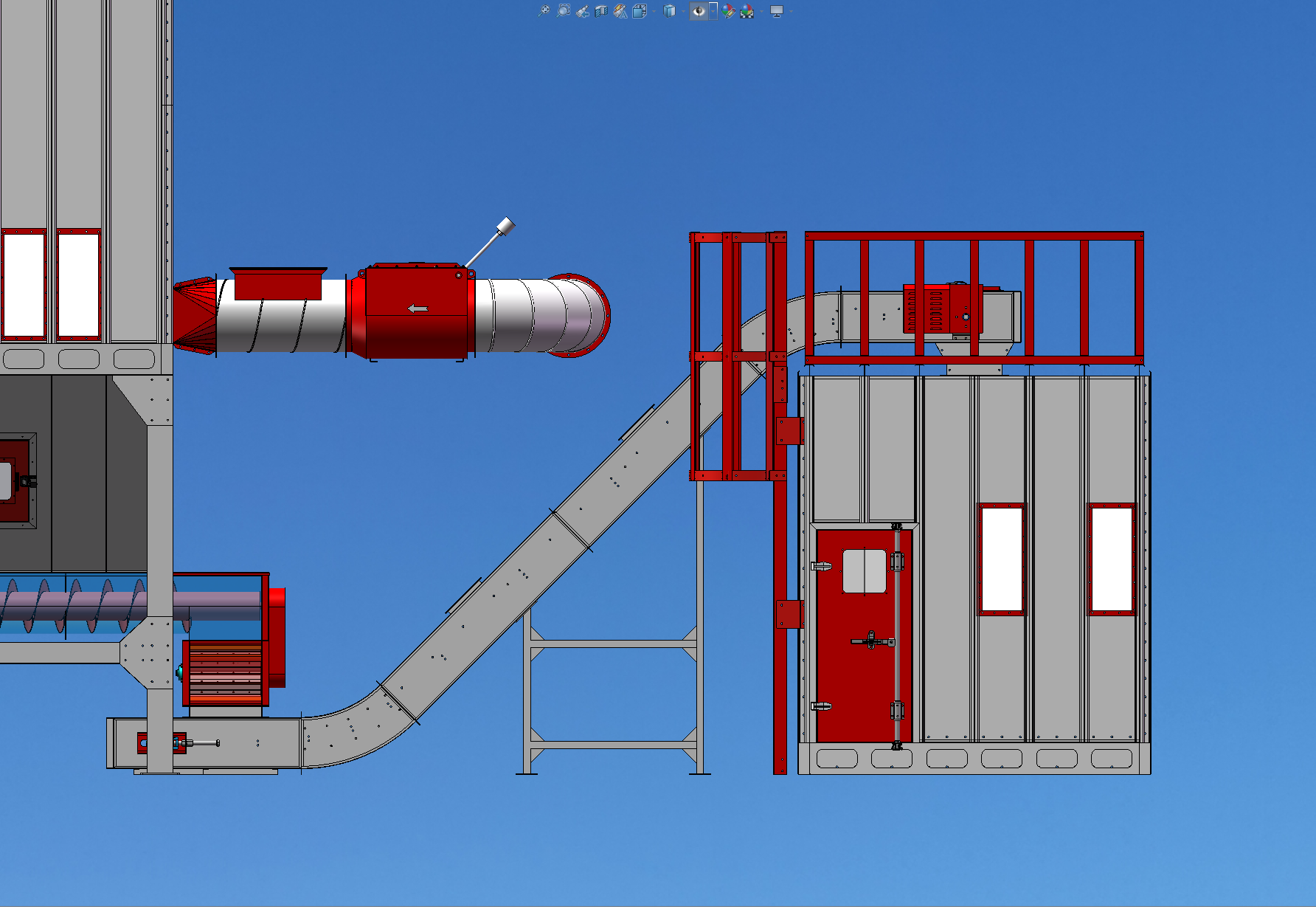Image resolution: width=1316 pixels, height=907 pixels.
Task: Select the red damper housing with the arrow
Action: click(x=417, y=314)
